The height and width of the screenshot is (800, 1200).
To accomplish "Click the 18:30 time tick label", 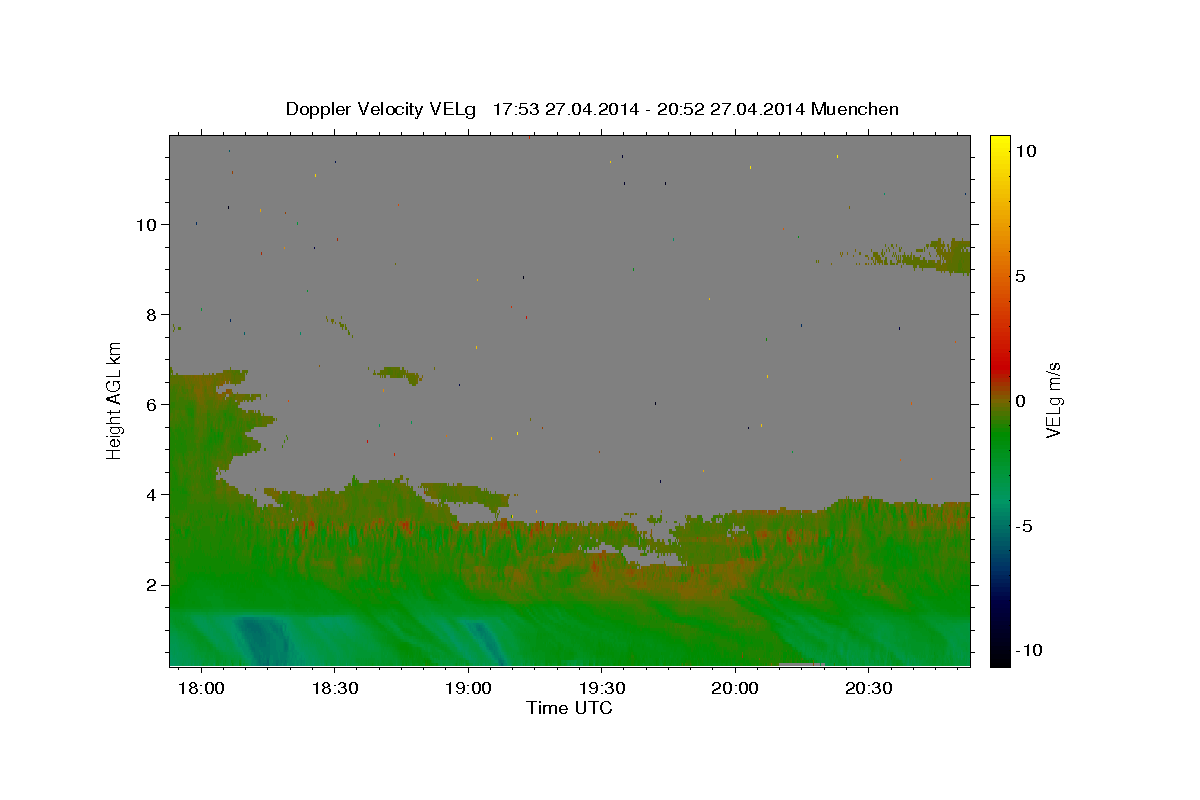I will [335, 688].
